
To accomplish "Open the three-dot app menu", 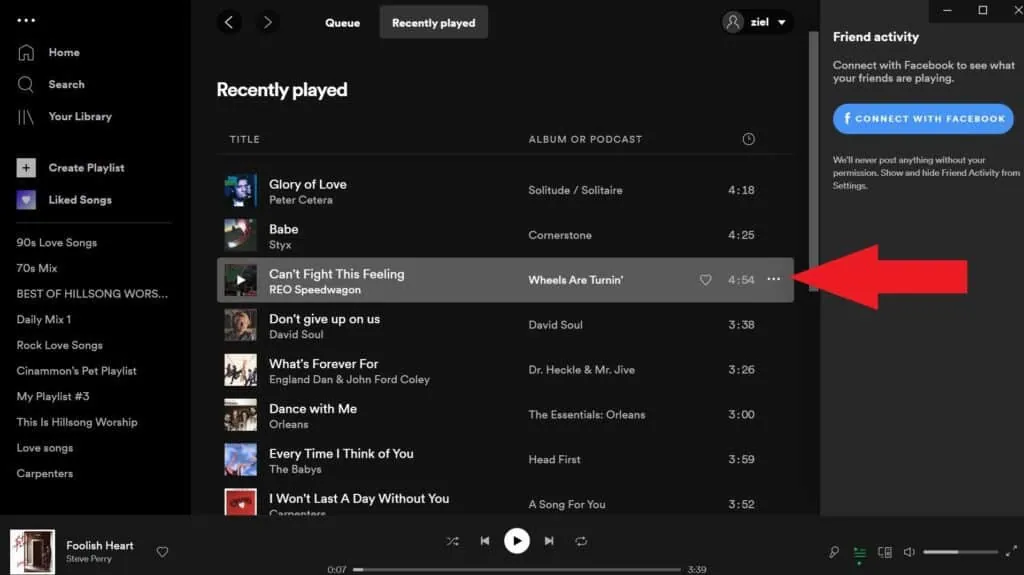I will coord(26,20).
